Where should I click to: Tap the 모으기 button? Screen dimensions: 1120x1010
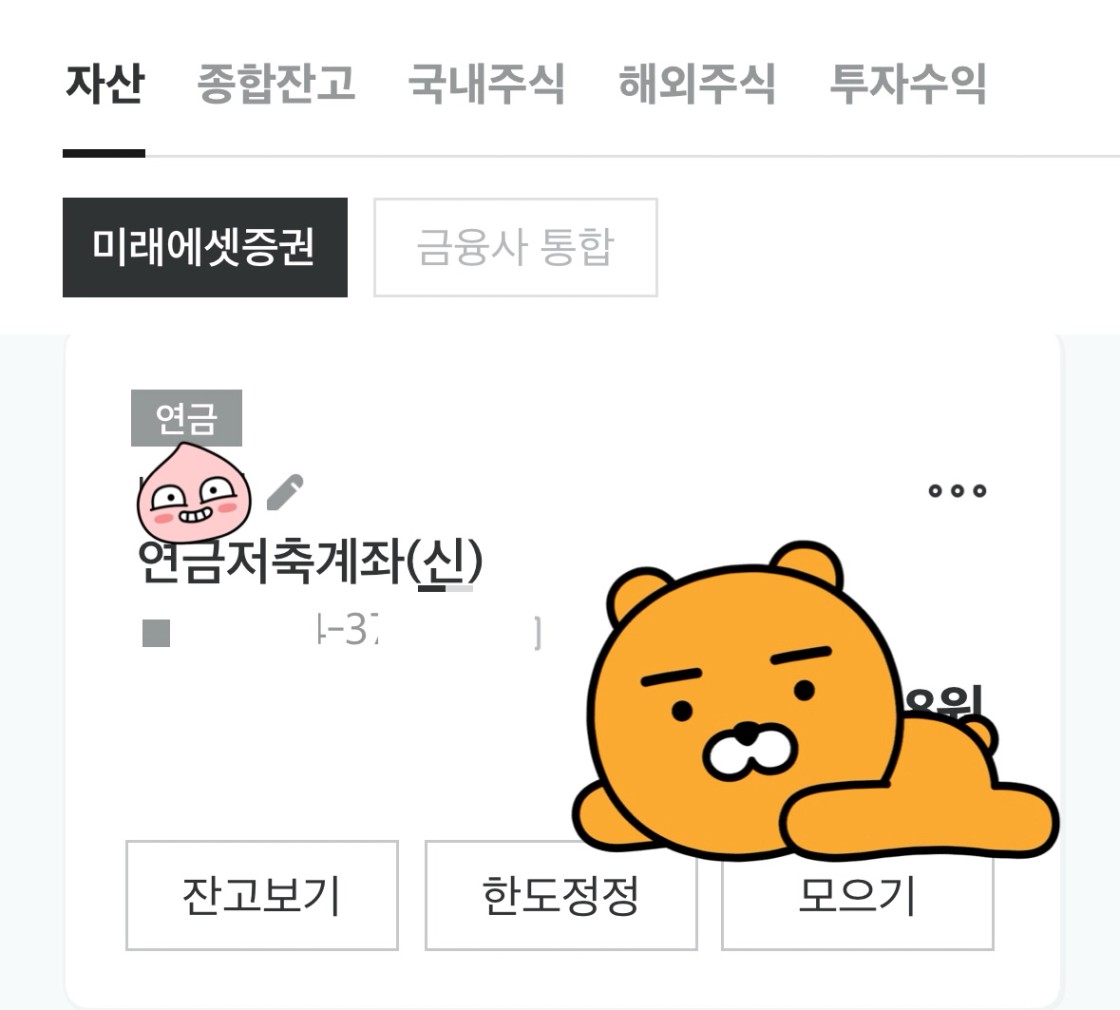pos(857,896)
